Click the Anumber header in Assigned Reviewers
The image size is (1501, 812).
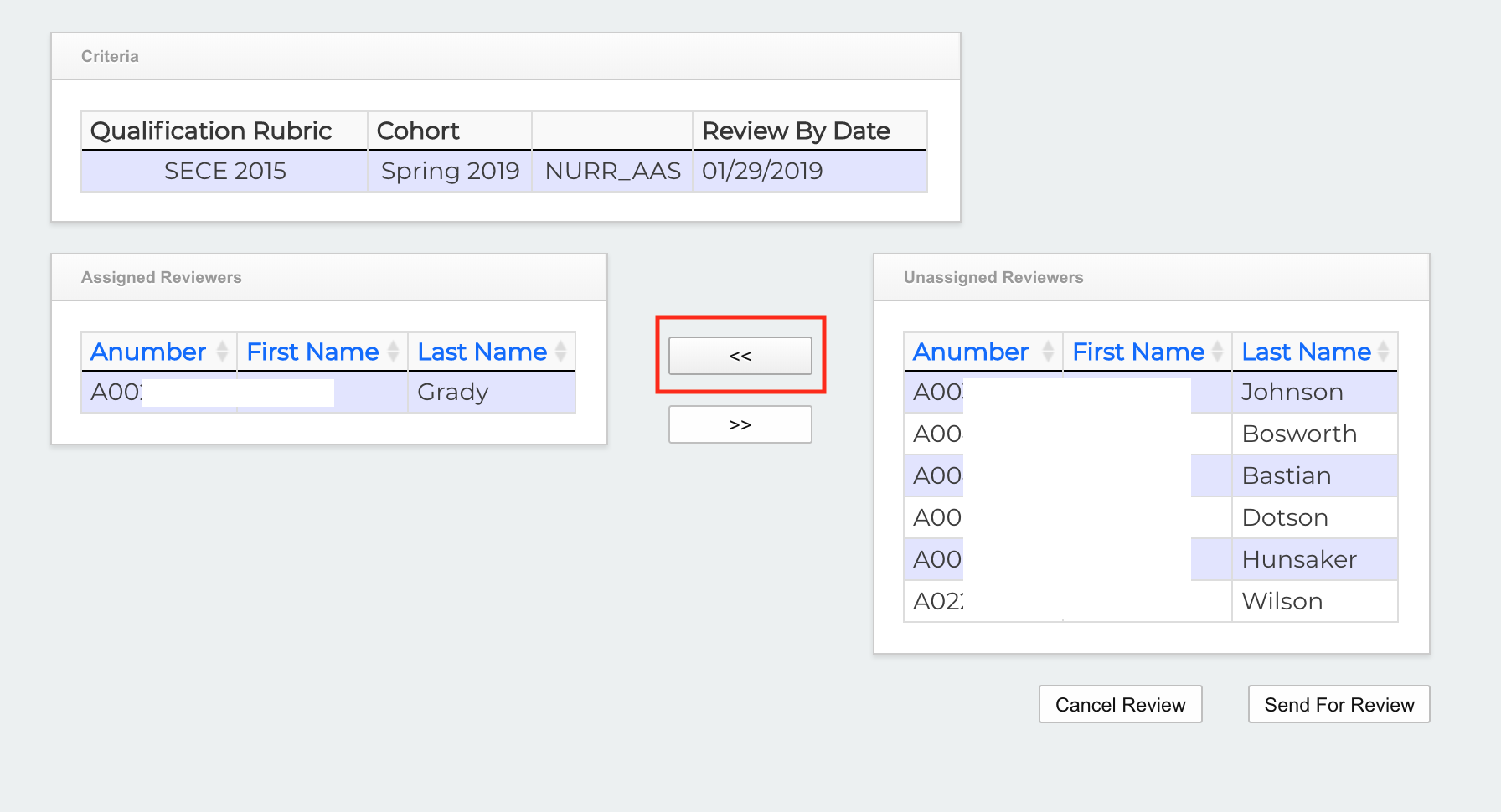point(148,352)
